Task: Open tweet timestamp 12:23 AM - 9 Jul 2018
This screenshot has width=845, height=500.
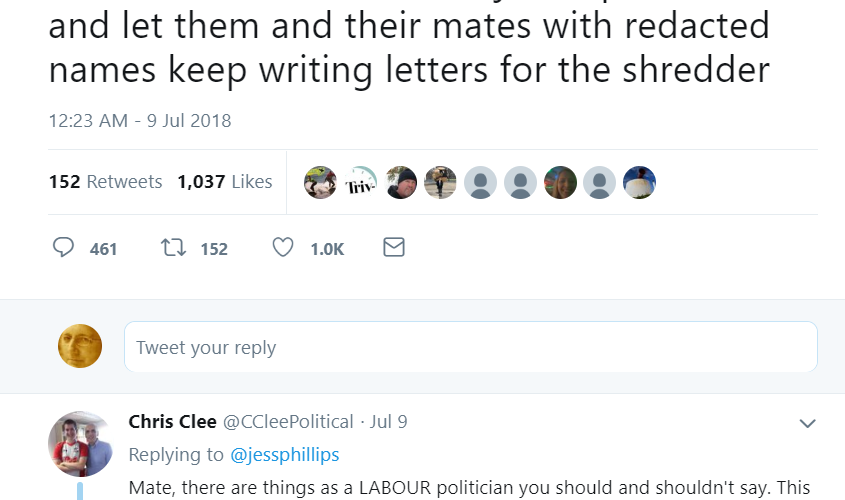Action: (140, 121)
